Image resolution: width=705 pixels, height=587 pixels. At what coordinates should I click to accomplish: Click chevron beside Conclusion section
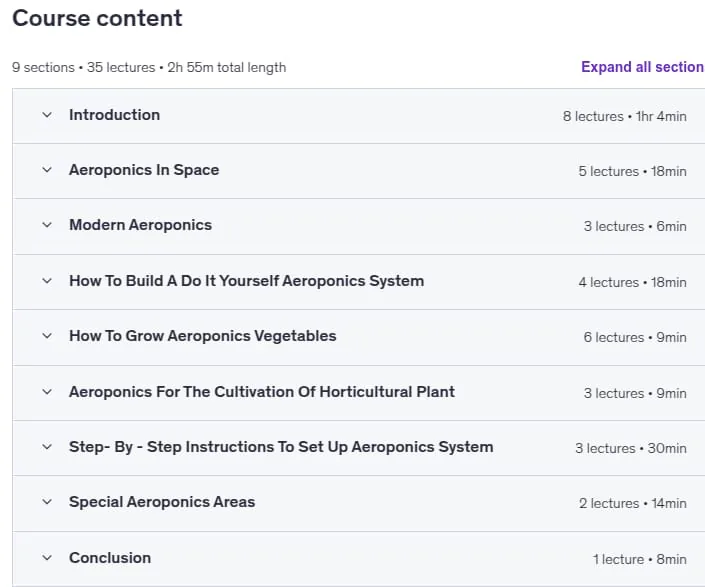47,558
